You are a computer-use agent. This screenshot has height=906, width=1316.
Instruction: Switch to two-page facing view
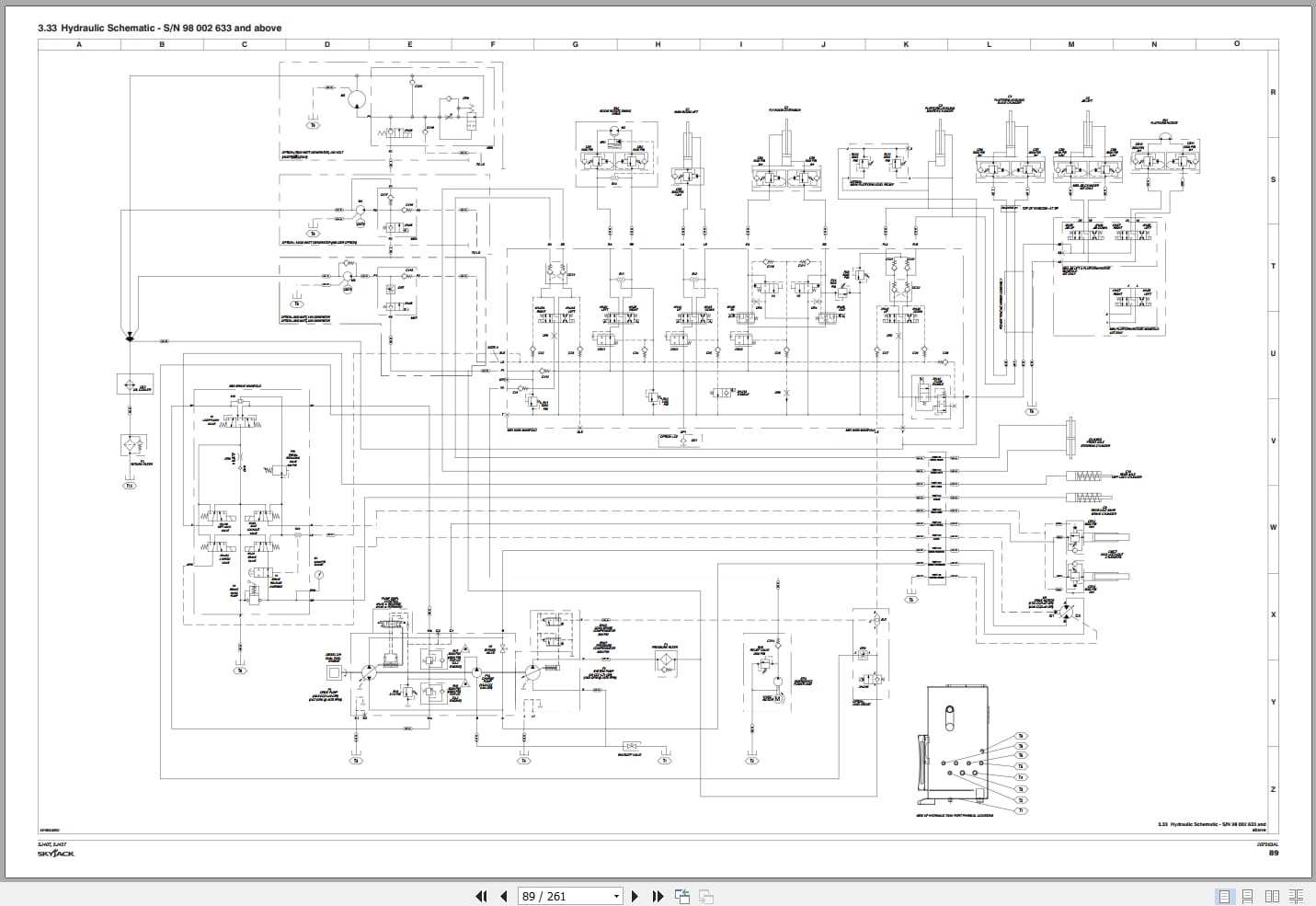click(1273, 896)
